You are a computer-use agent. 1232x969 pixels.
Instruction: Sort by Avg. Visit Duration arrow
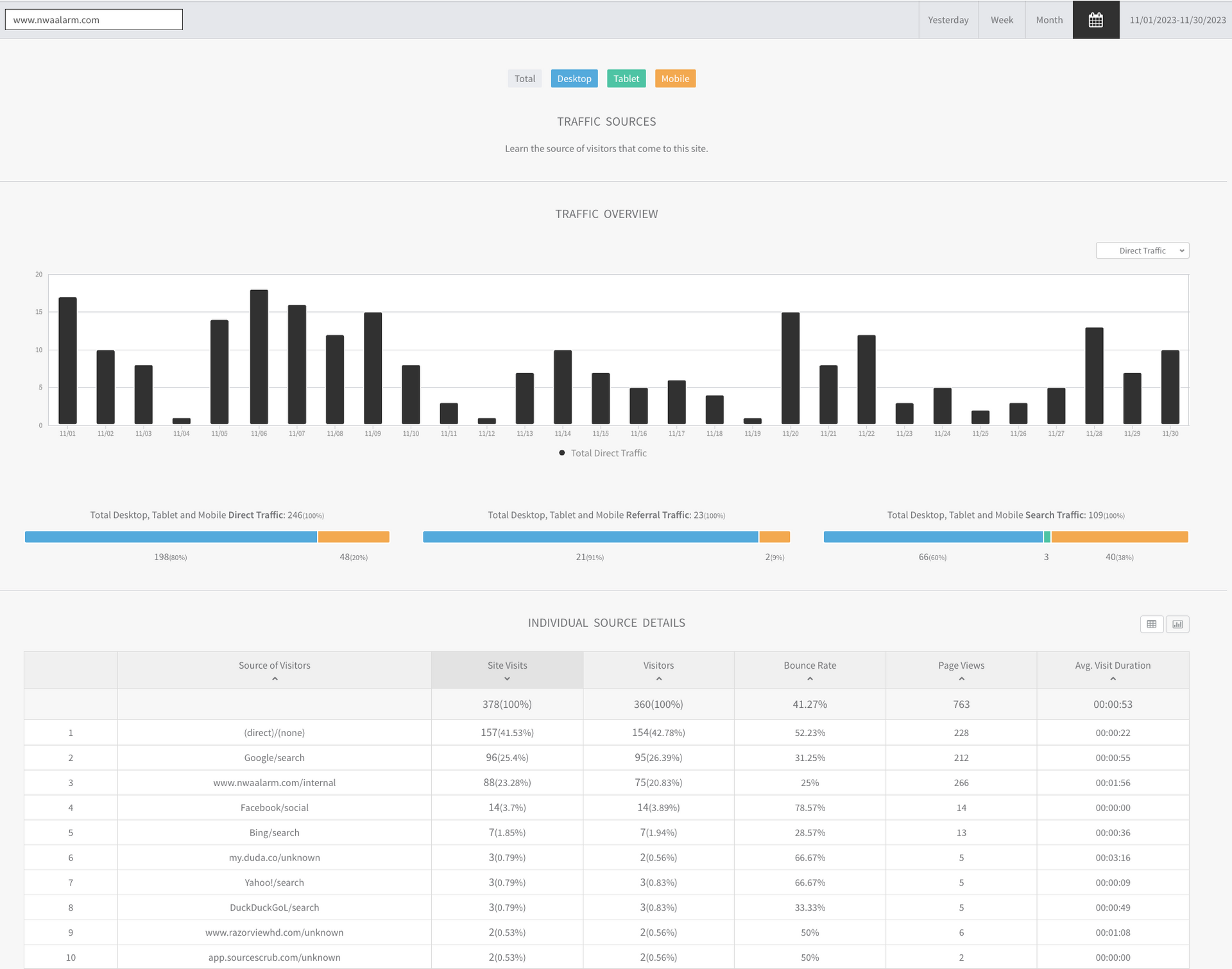1113,678
